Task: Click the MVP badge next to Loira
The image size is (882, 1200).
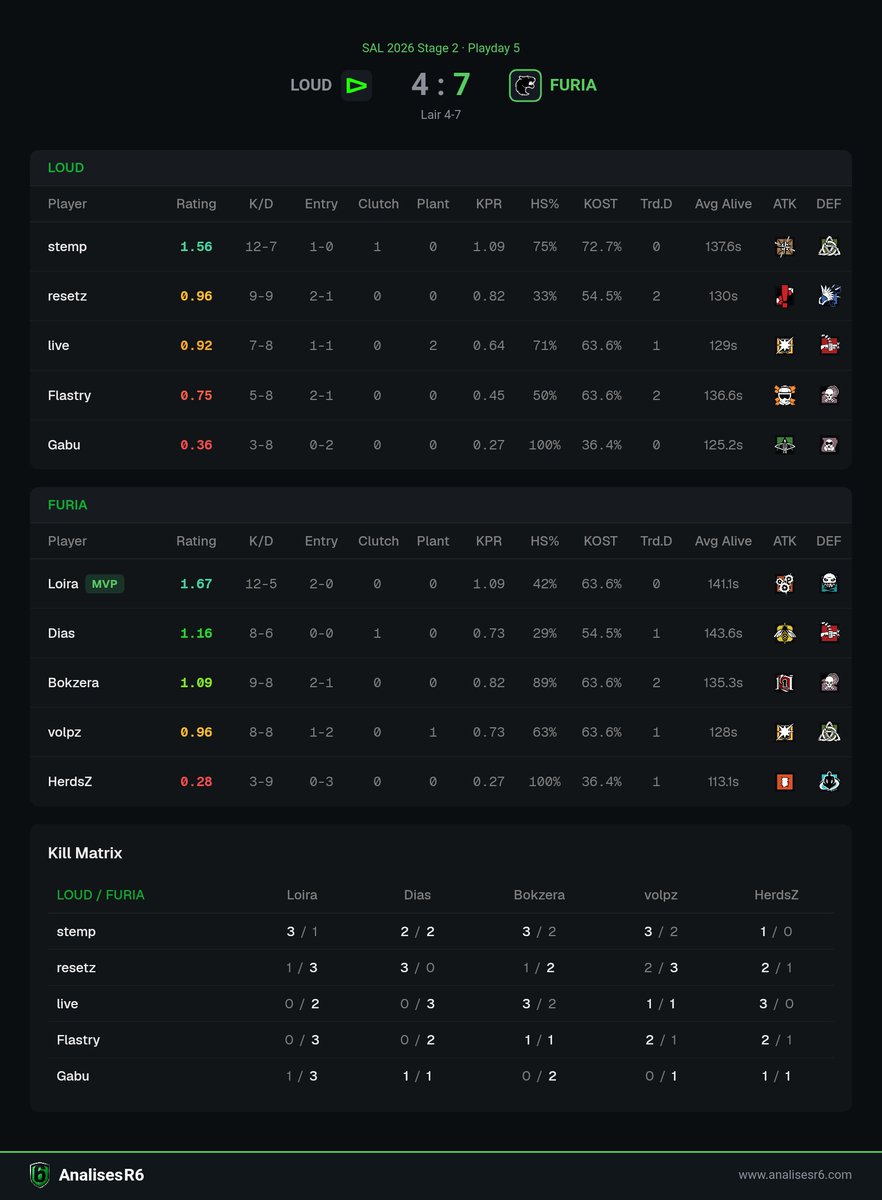Action: point(105,584)
